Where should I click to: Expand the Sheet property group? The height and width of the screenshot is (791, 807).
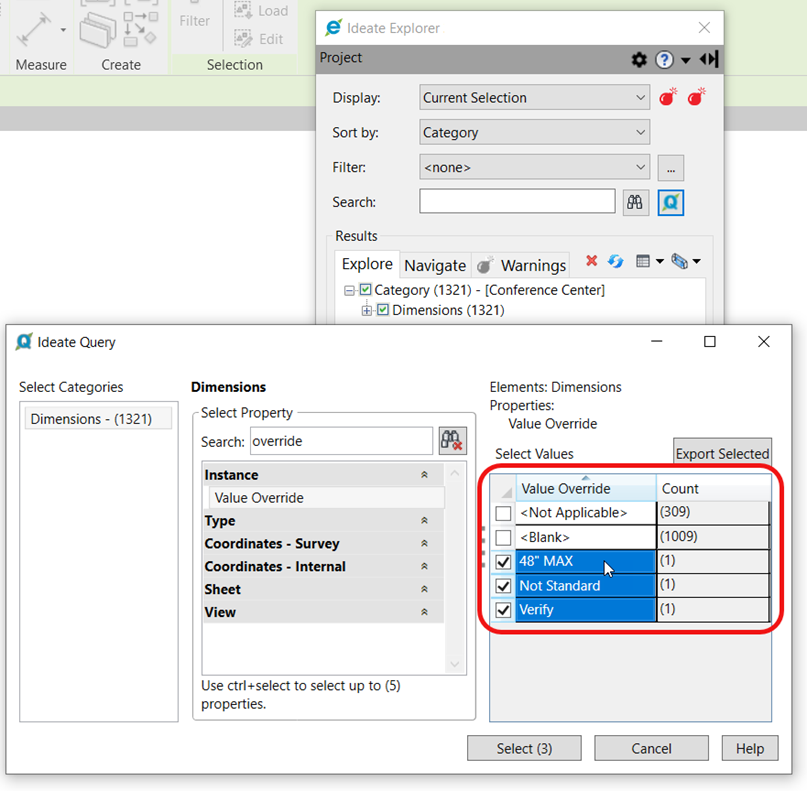pos(424,589)
